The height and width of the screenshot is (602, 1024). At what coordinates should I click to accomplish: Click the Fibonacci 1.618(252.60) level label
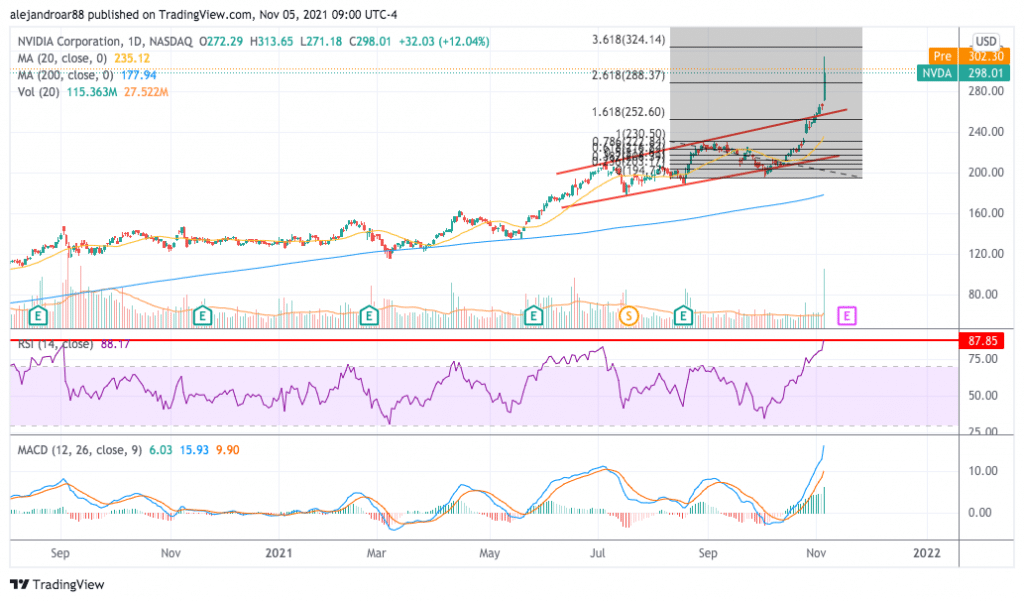pos(628,112)
